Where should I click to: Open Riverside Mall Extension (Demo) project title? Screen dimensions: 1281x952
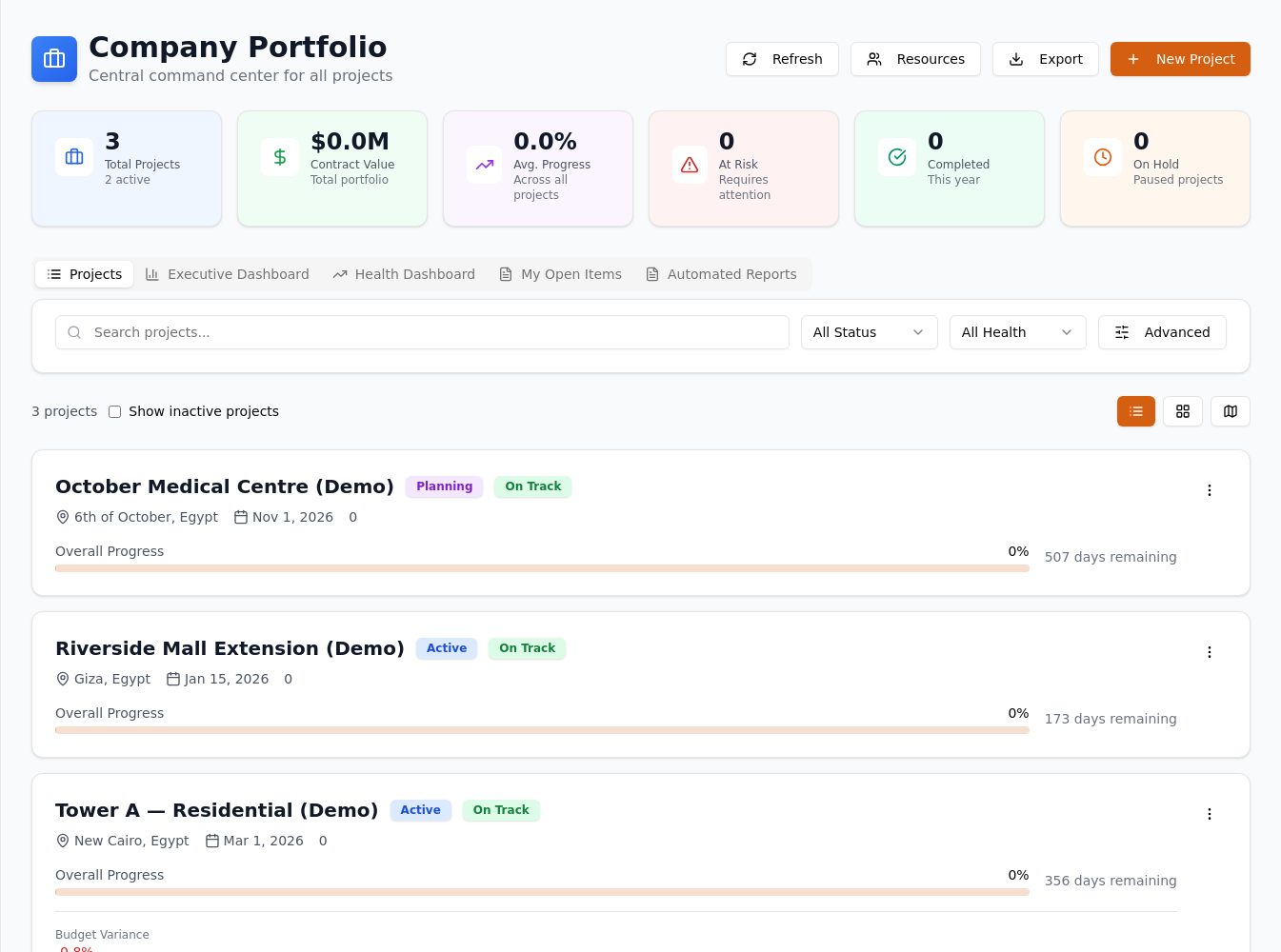[x=230, y=648]
